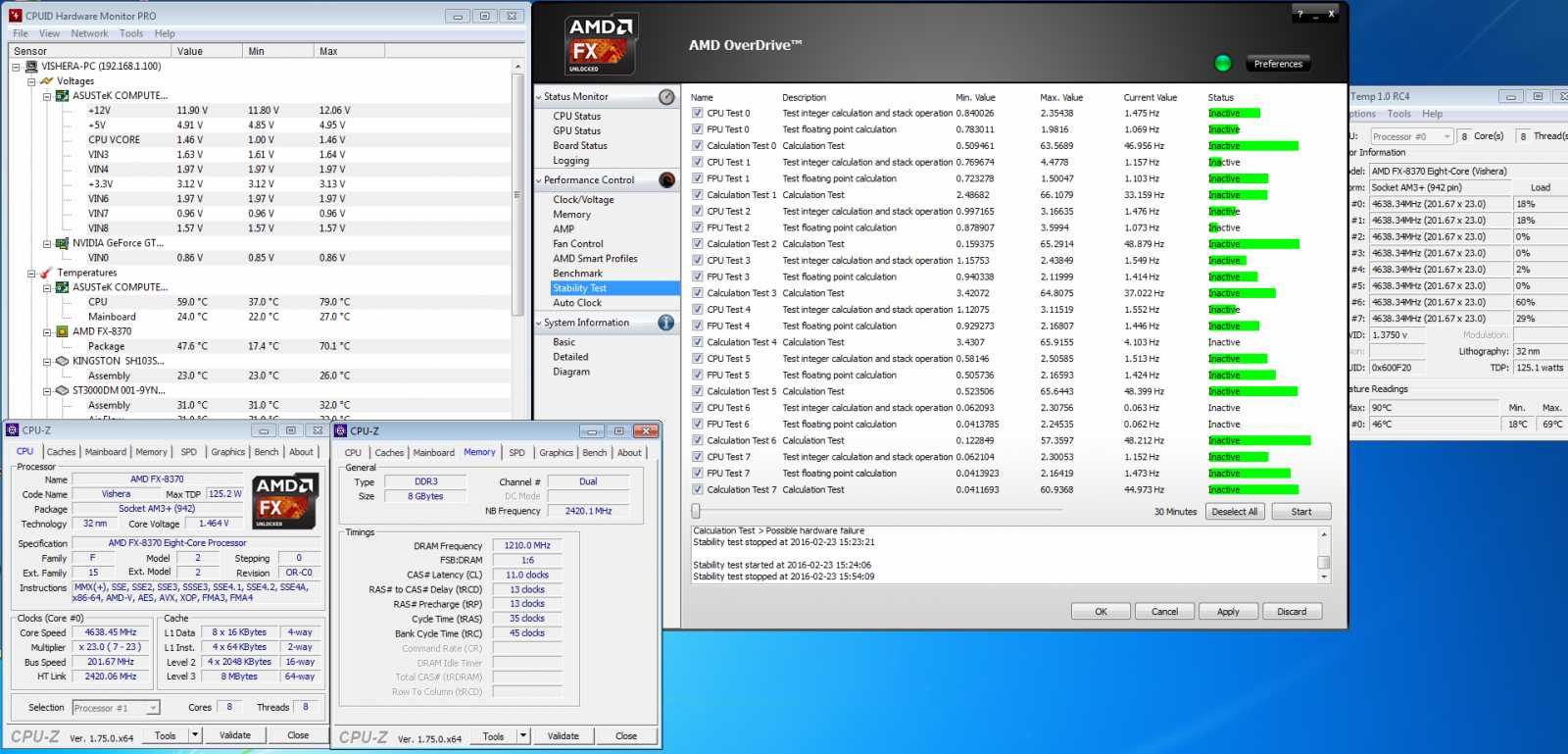This screenshot has height=754, width=1568.
Task: Open Graphics tab in right CPU-Z
Action: 556,453
